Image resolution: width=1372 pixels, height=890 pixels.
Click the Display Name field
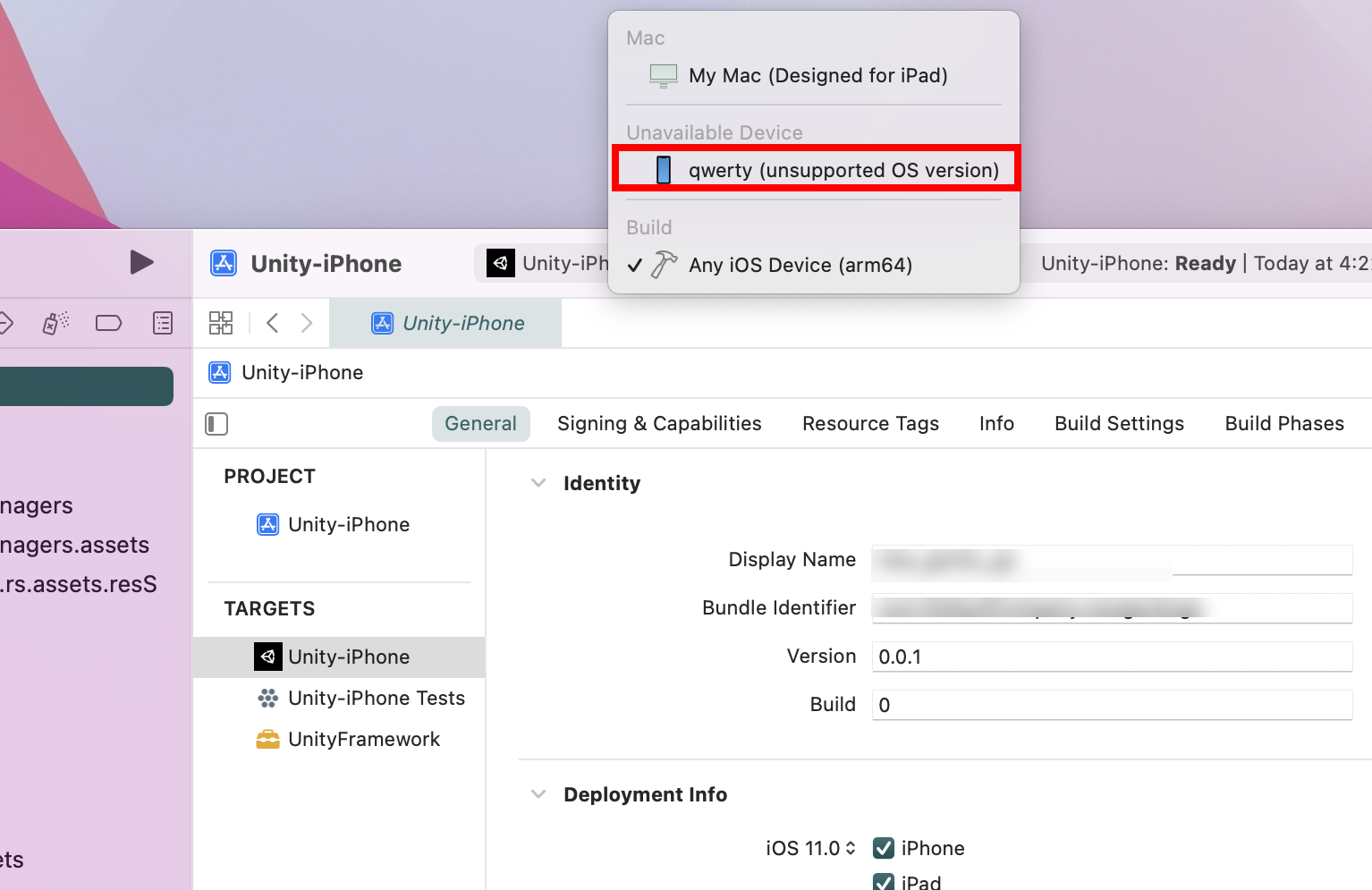coord(1112,560)
